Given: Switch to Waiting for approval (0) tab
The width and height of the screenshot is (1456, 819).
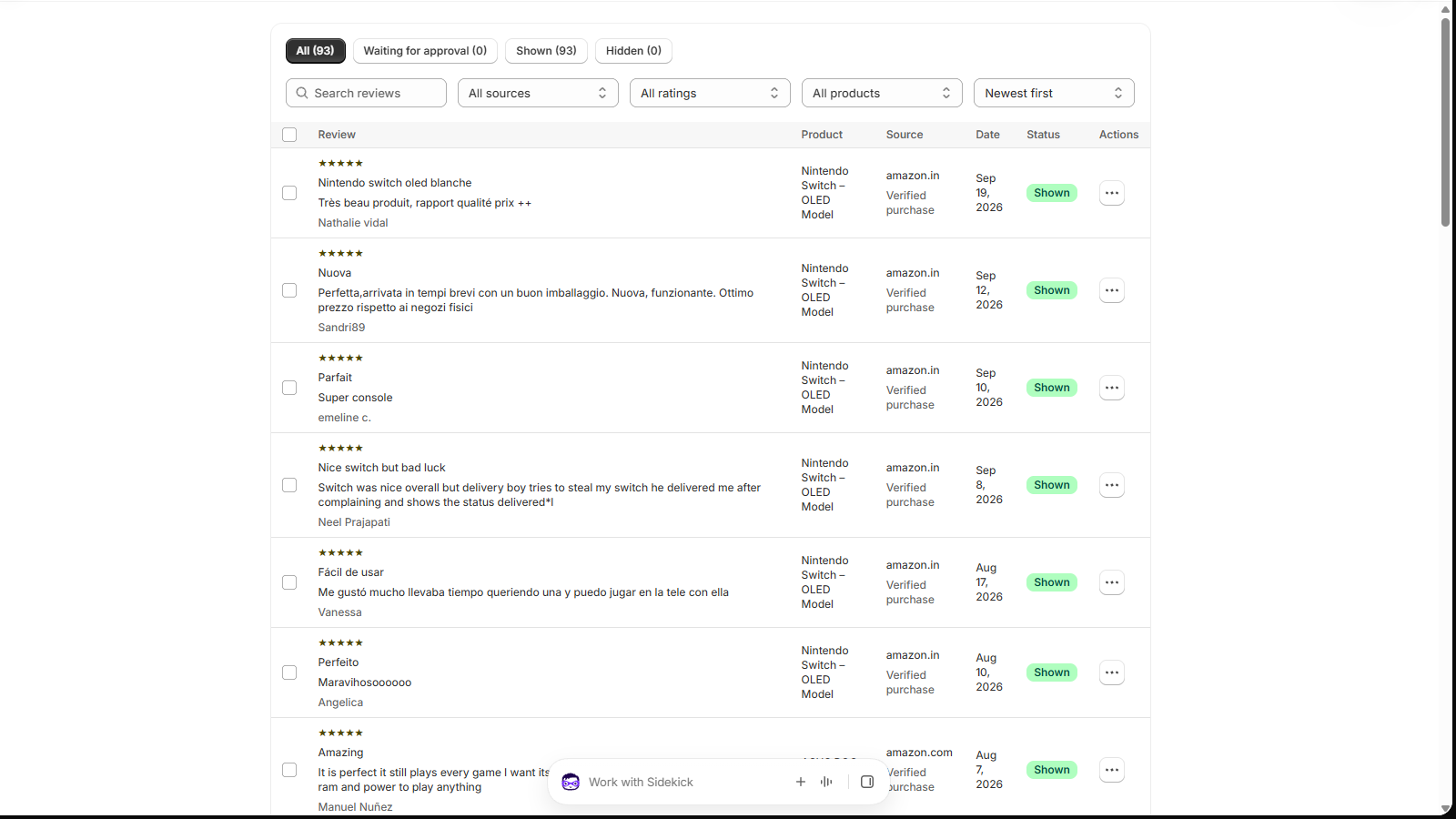Looking at the screenshot, I should [425, 51].
